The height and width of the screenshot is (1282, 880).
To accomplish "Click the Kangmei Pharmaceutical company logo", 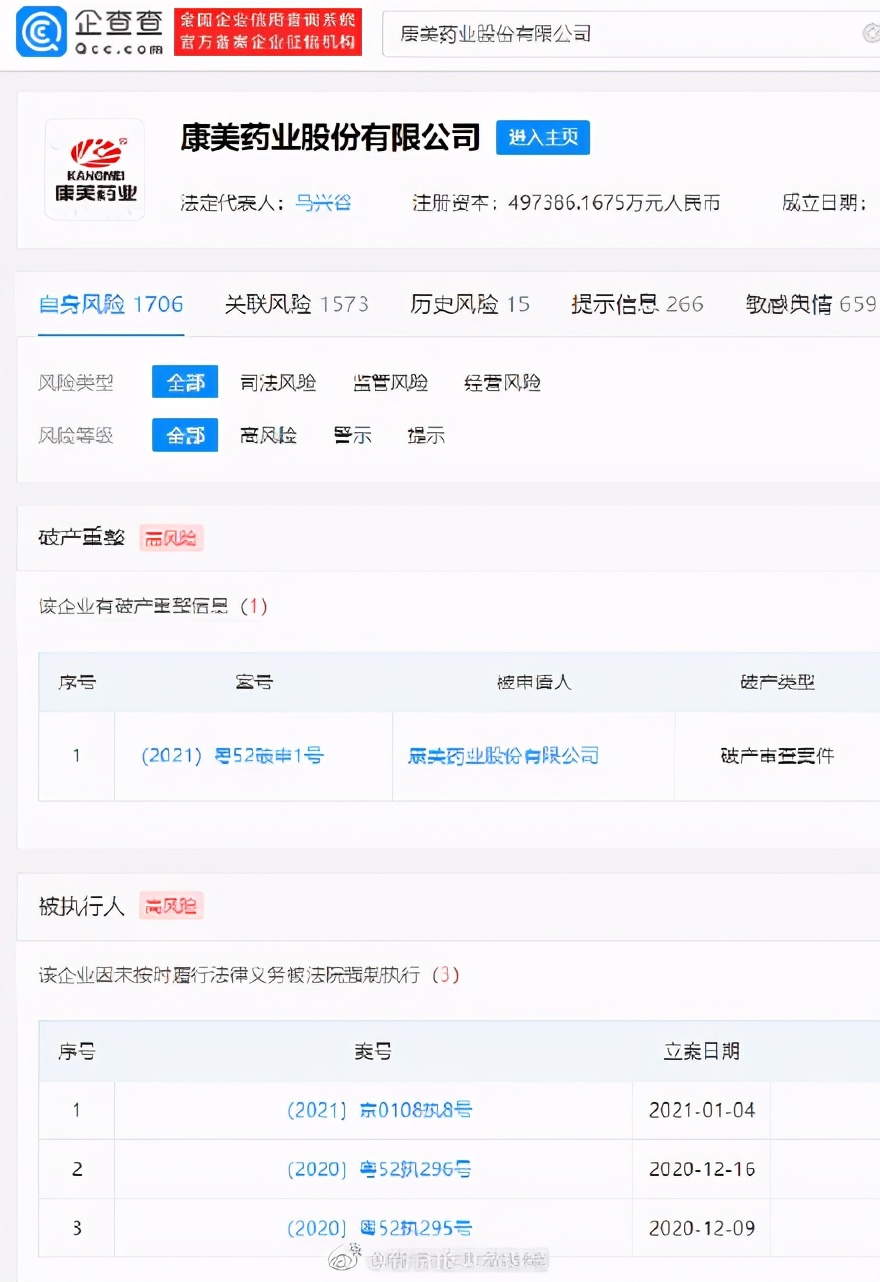I will pos(95,169).
